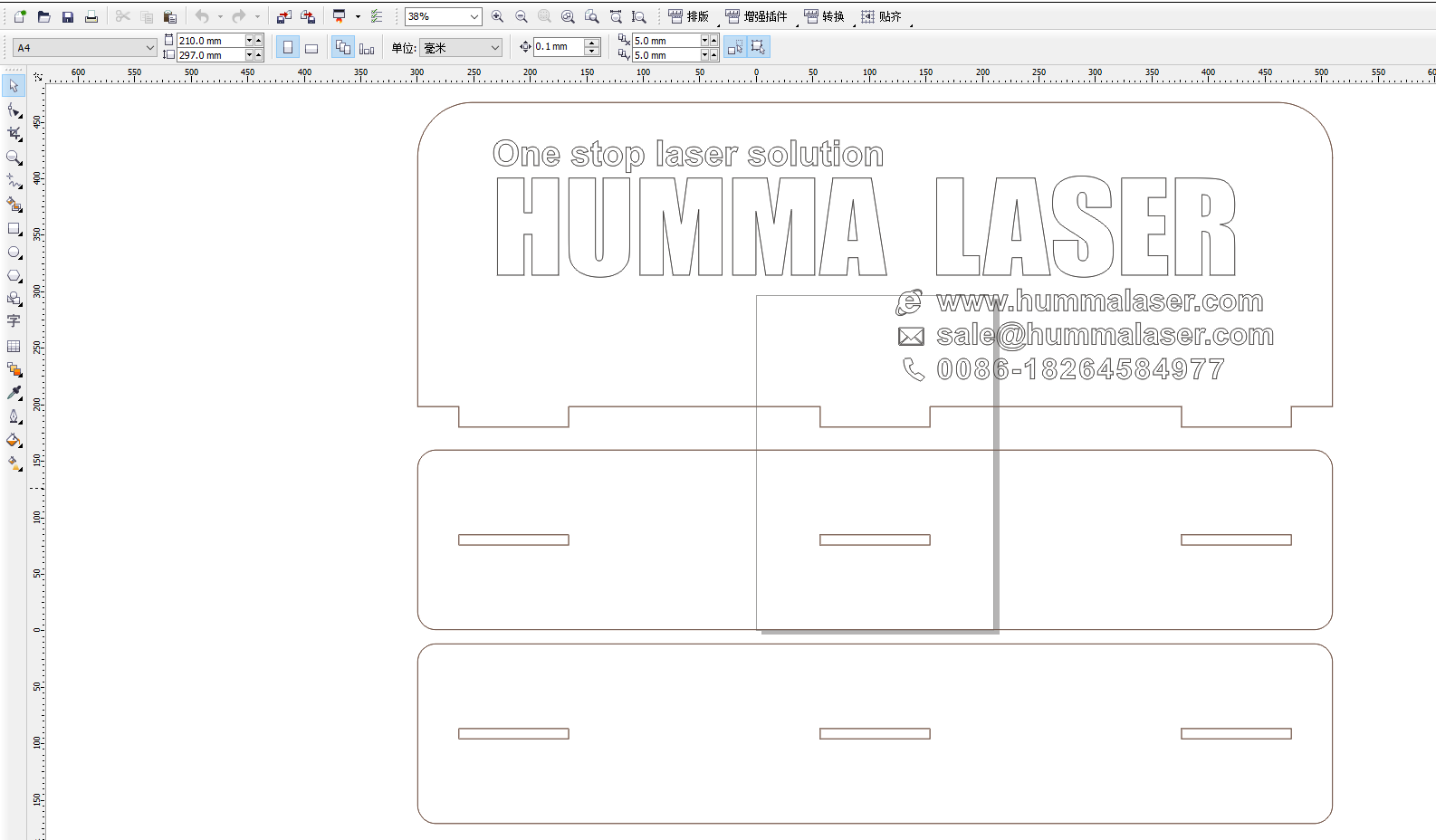1436x840 pixels.
Task: Undo the last action
Action: 202,16
